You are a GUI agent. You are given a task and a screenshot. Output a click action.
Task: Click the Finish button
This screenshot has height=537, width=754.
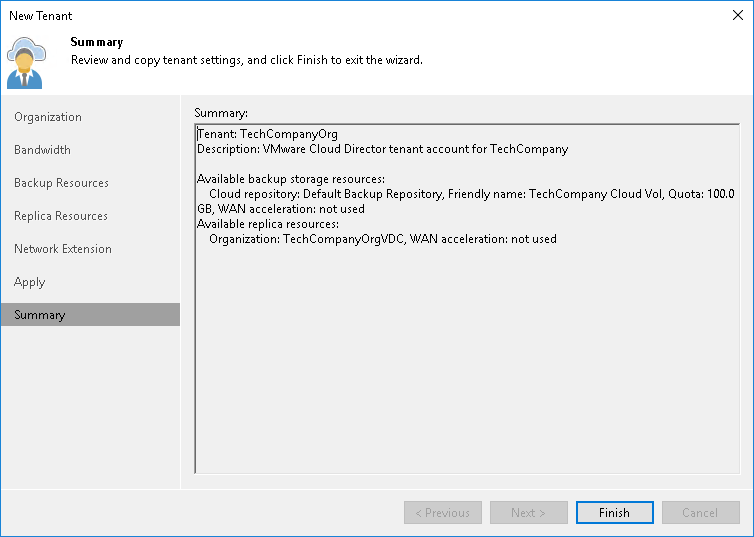614,512
